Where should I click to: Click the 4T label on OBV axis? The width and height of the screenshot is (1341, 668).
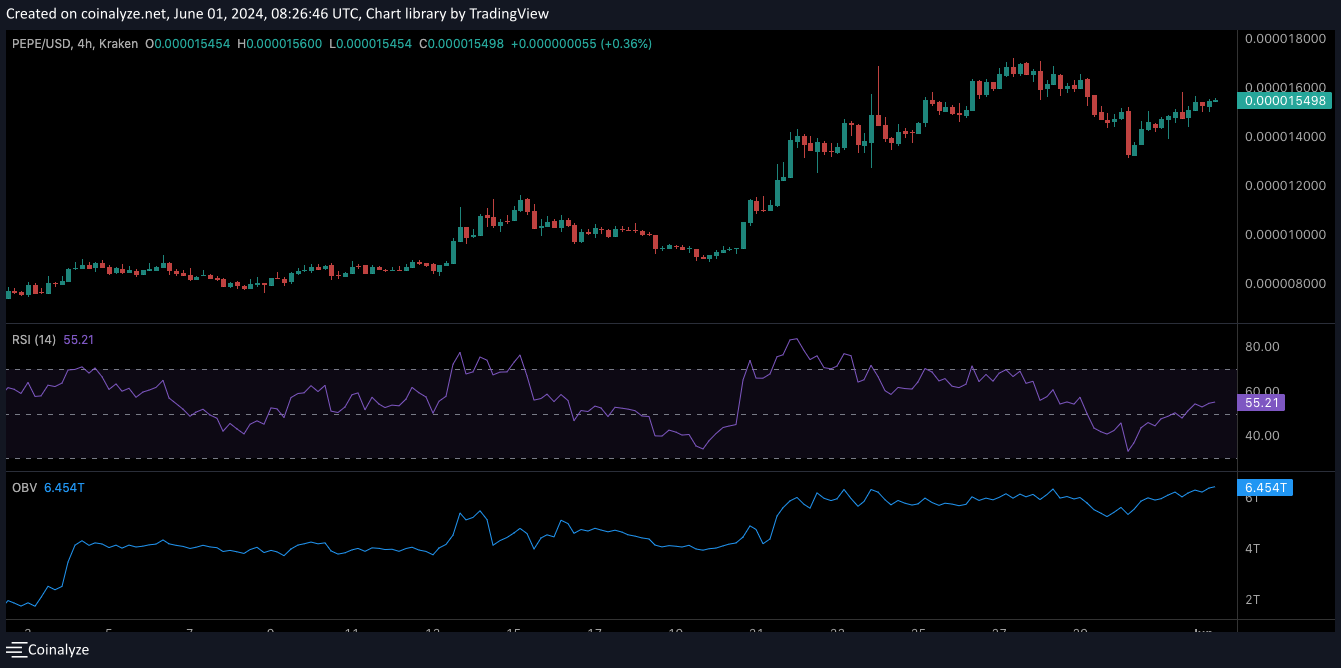coord(1252,549)
